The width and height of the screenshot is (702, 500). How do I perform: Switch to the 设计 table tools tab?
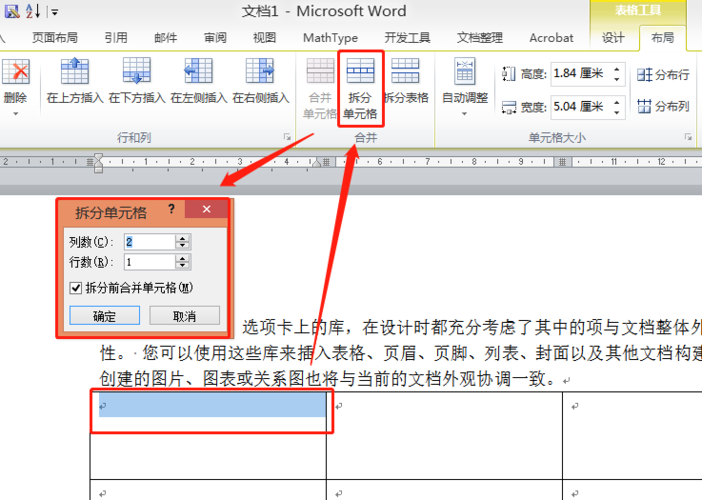click(613, 38)
